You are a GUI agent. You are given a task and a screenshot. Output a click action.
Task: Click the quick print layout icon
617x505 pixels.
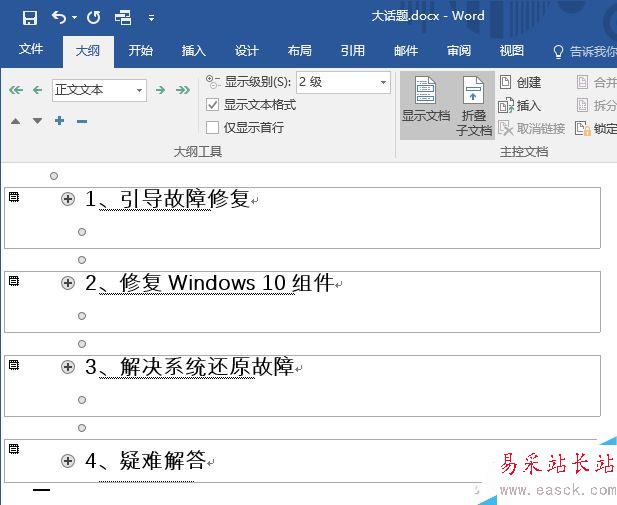[x=123, y=18]
